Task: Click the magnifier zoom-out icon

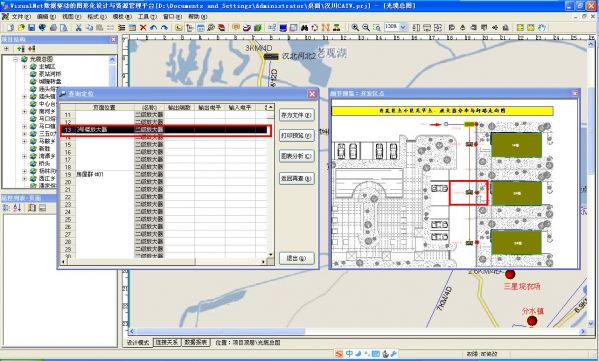Action: [366, 28]
